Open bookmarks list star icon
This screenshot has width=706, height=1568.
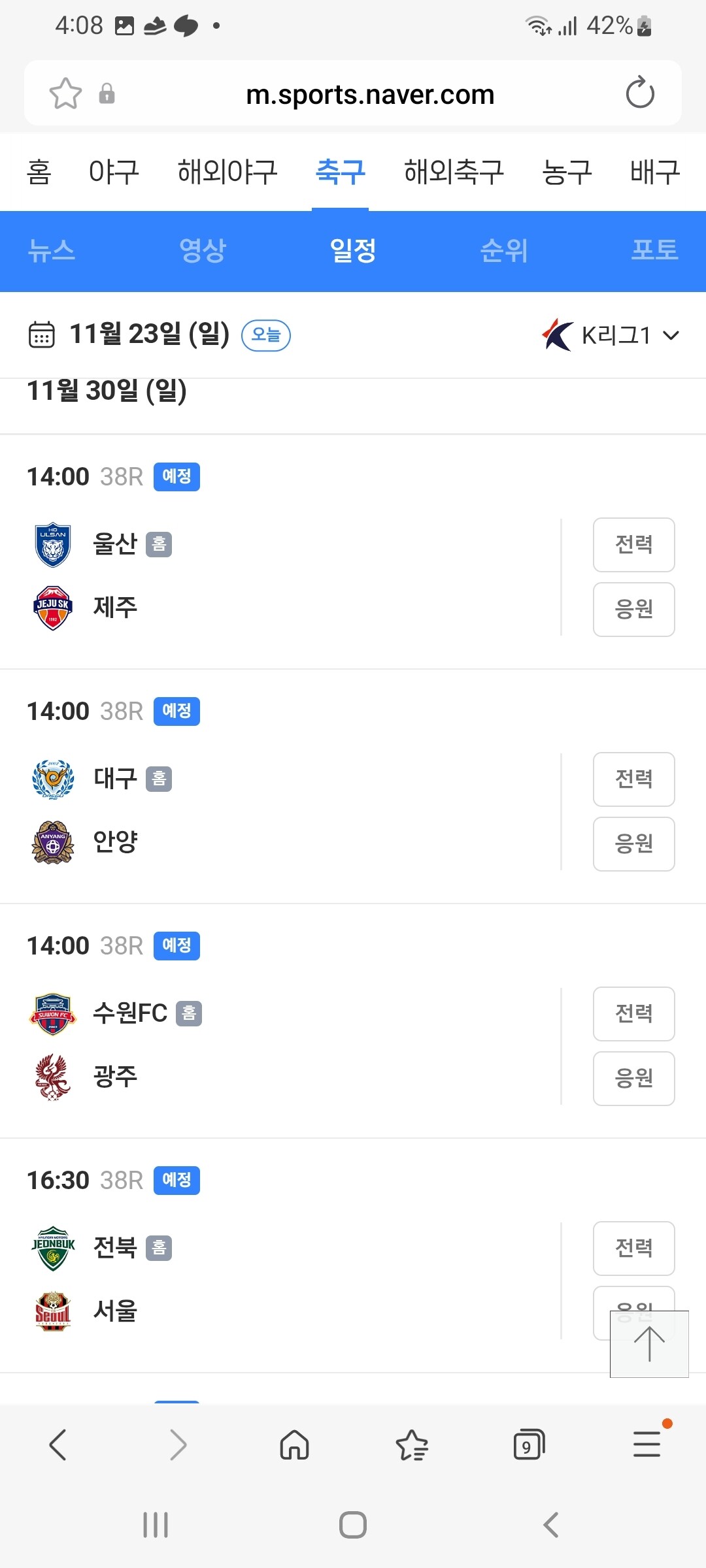pyautogui.click(x=412, y=1445)
